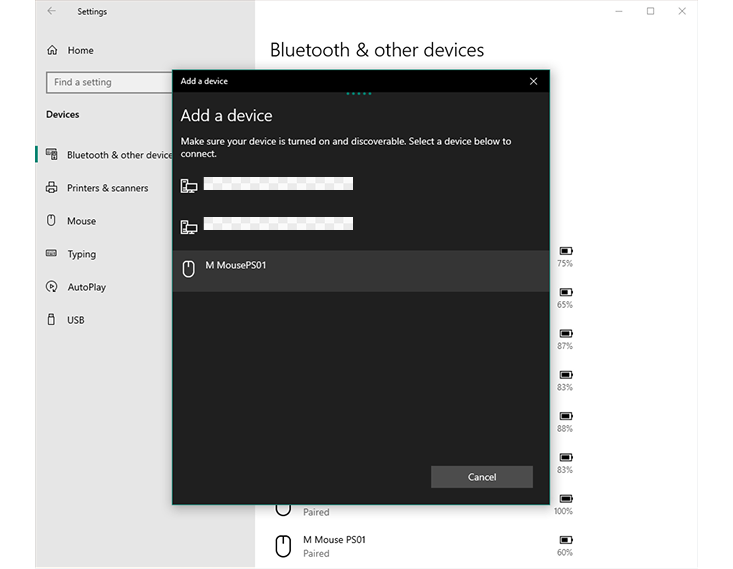Select M MousePS01 in Add a device list

[360, 271]
